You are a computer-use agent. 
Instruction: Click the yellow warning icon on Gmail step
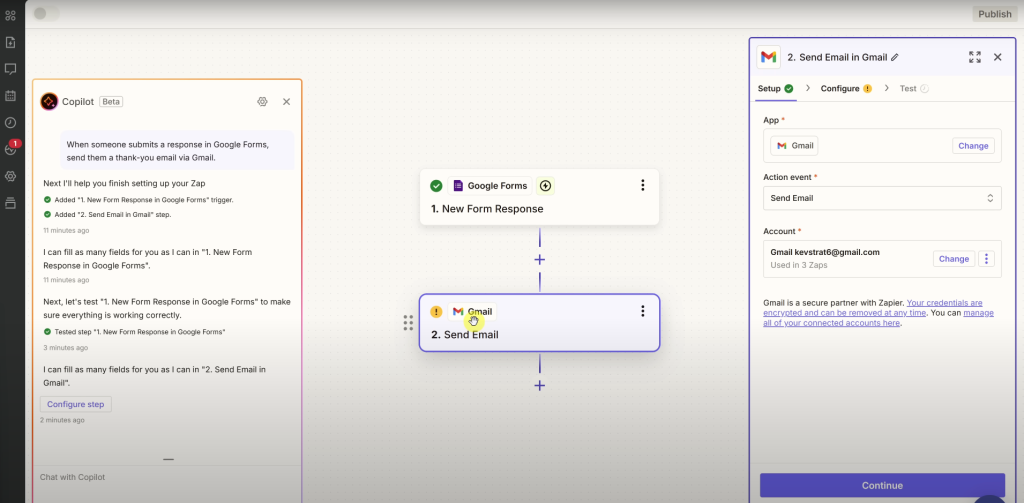[x=436, y=312]
